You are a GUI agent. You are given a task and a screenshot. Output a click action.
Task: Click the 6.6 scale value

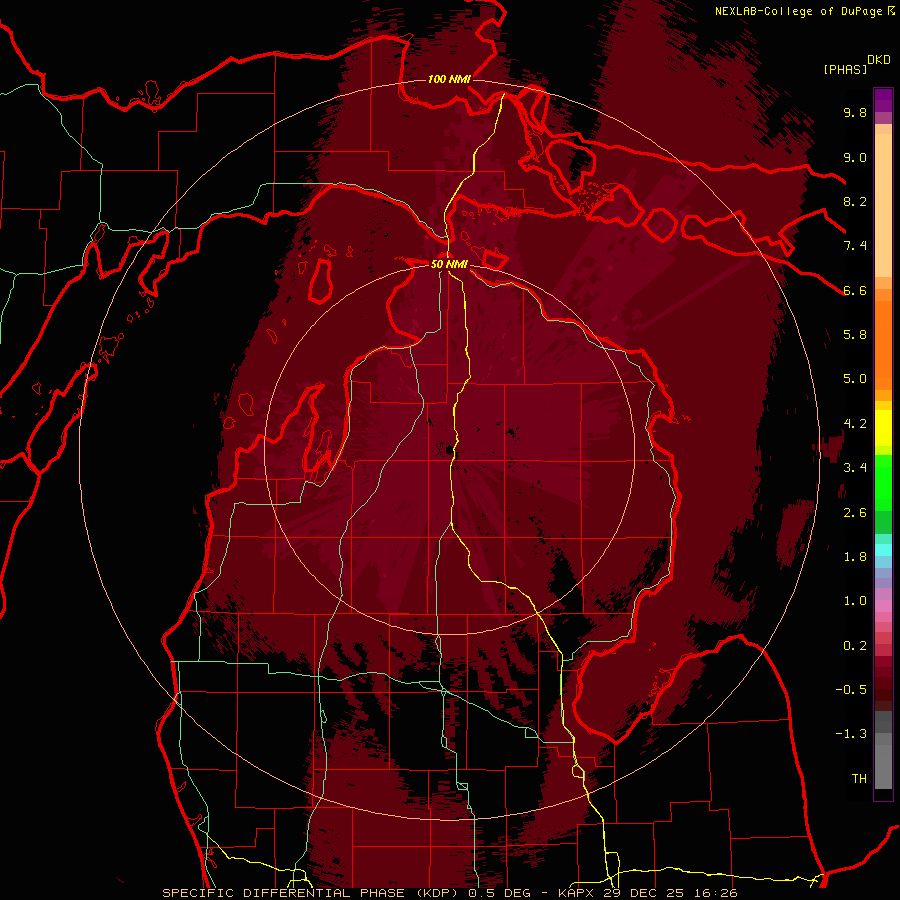click(x=855, y=290)
